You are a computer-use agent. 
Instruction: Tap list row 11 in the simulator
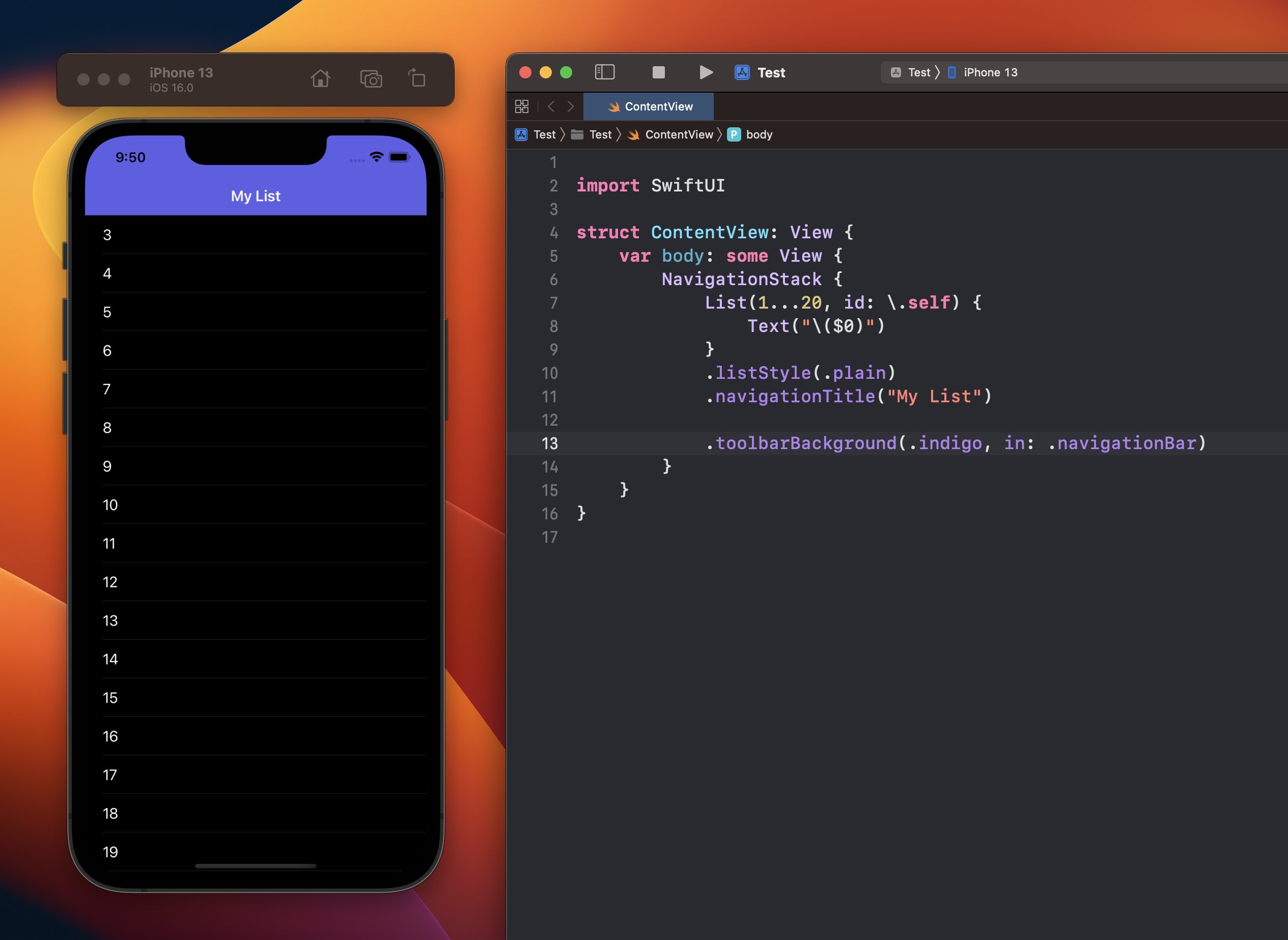(x=256, y=543)
